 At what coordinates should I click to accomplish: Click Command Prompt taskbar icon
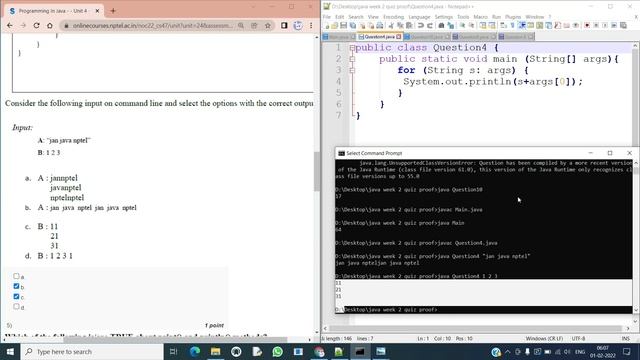360,351
